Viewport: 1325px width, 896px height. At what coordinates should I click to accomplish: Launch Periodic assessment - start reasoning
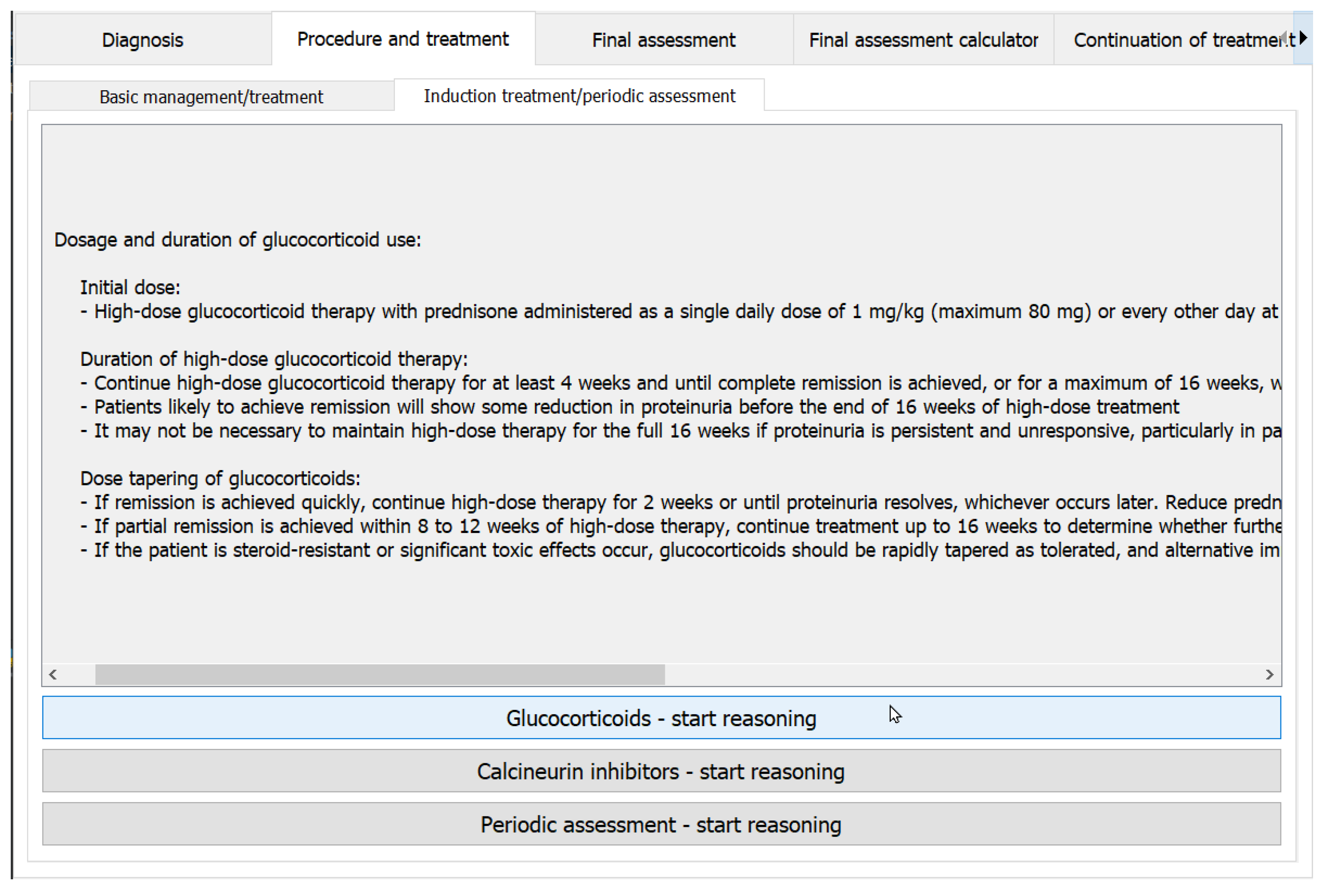click(x=661, y=825)
